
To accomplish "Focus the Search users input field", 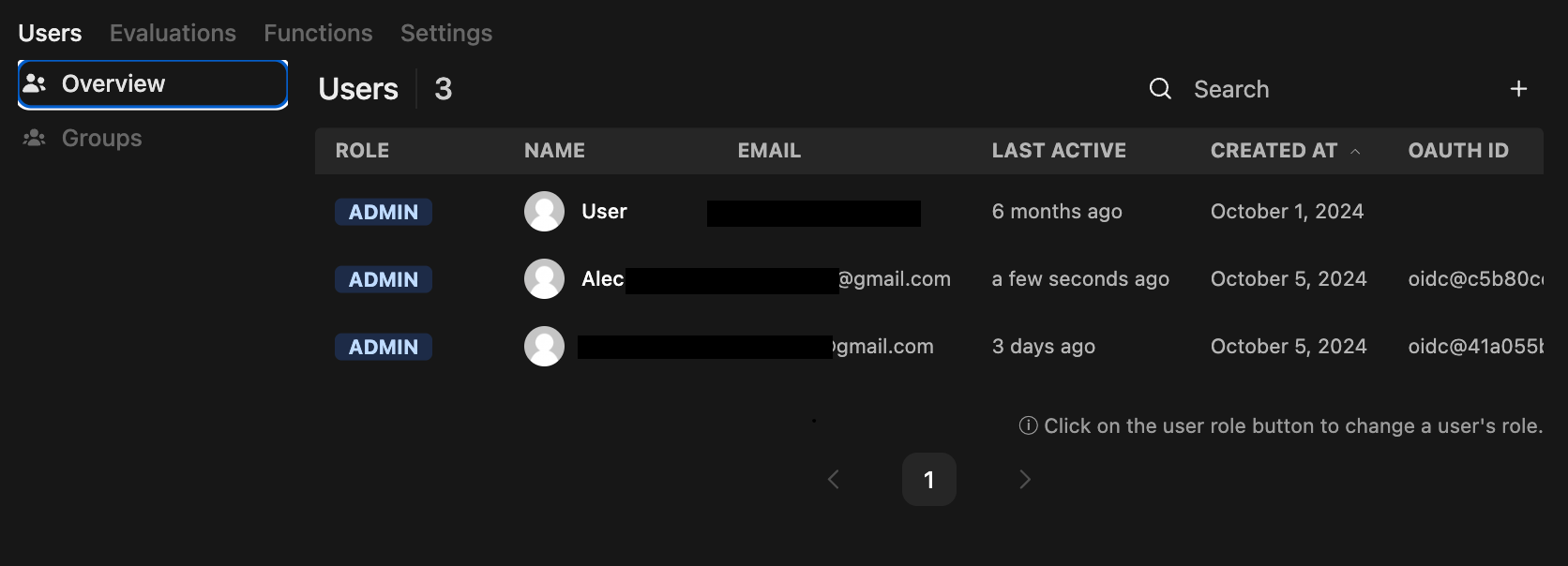I will click(x=1332, y=89).
